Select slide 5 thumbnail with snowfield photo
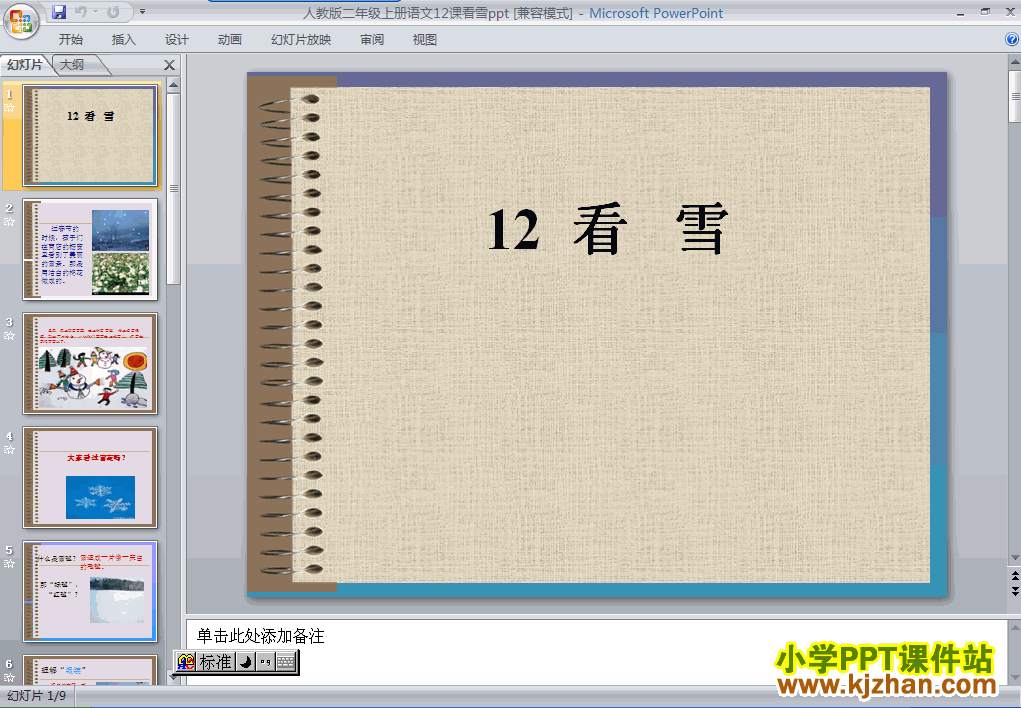 [90, 591]
